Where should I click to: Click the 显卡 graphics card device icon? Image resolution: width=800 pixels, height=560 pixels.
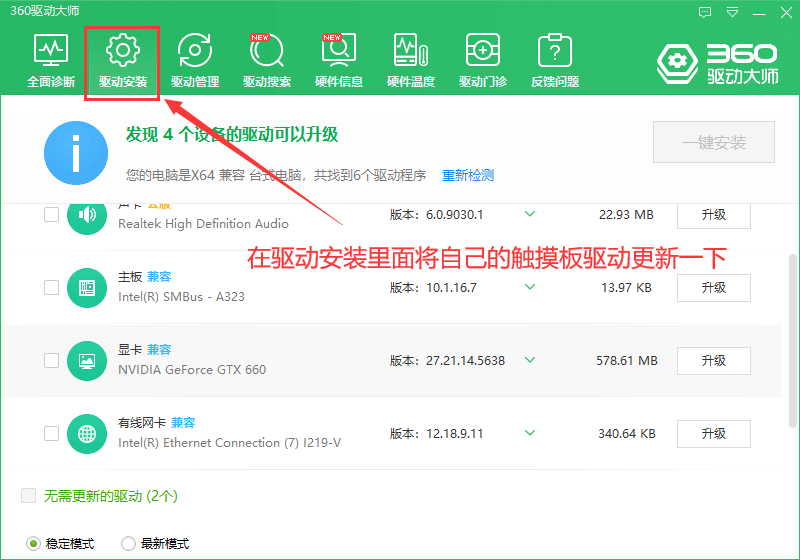tap(87, 361)
